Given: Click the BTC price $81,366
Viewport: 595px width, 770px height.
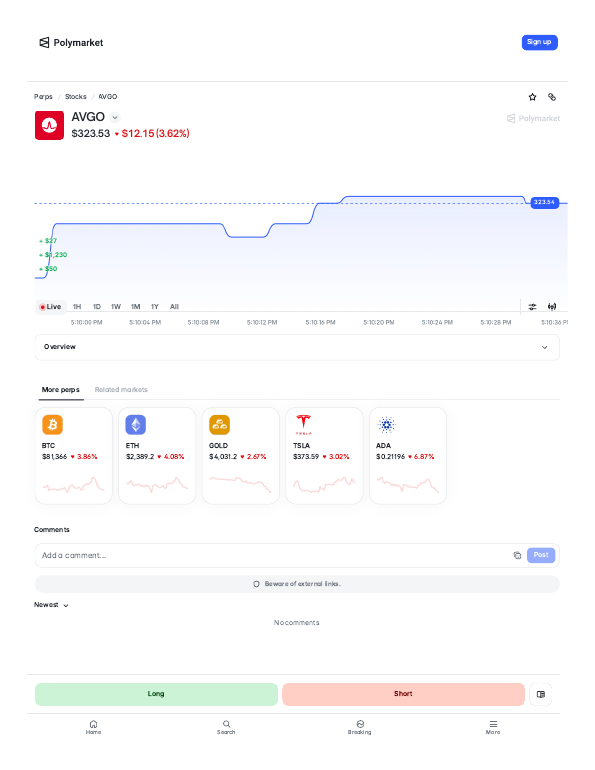Looking at the screenshot, I should coord(54,457).
